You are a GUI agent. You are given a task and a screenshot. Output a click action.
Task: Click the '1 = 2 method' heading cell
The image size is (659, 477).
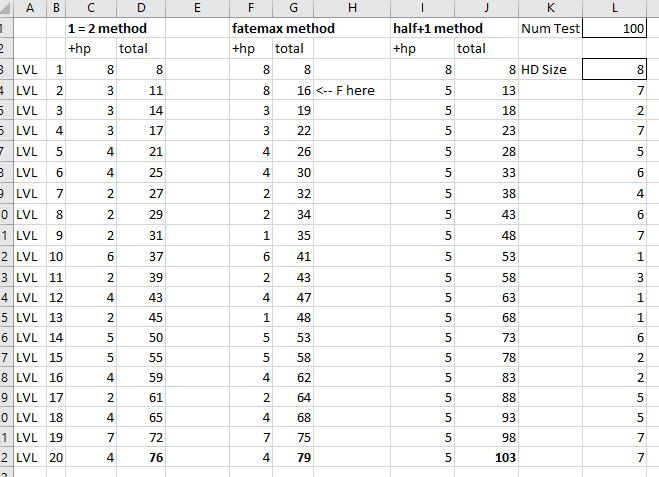pyautogui.click(x=107, y=28)
